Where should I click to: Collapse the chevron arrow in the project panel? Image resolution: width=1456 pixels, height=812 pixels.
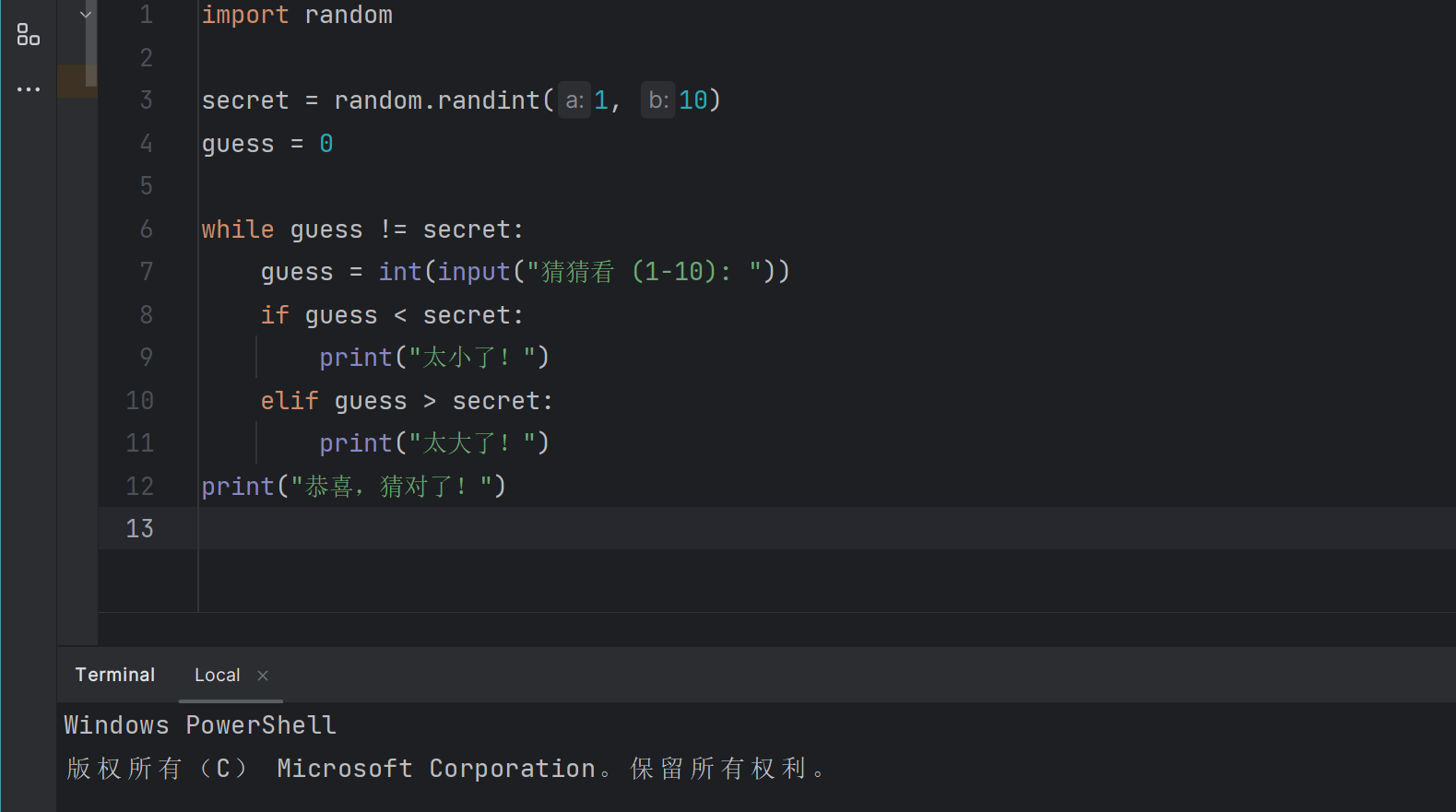point(86,15)
